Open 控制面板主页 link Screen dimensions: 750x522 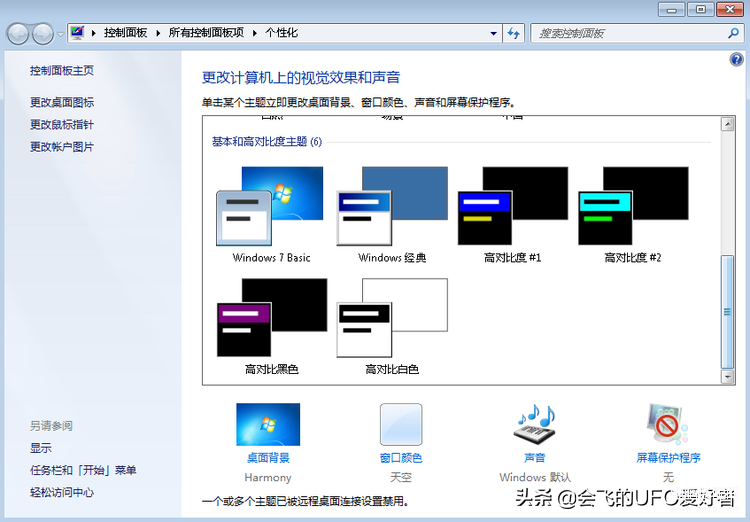tap(62, 71)
